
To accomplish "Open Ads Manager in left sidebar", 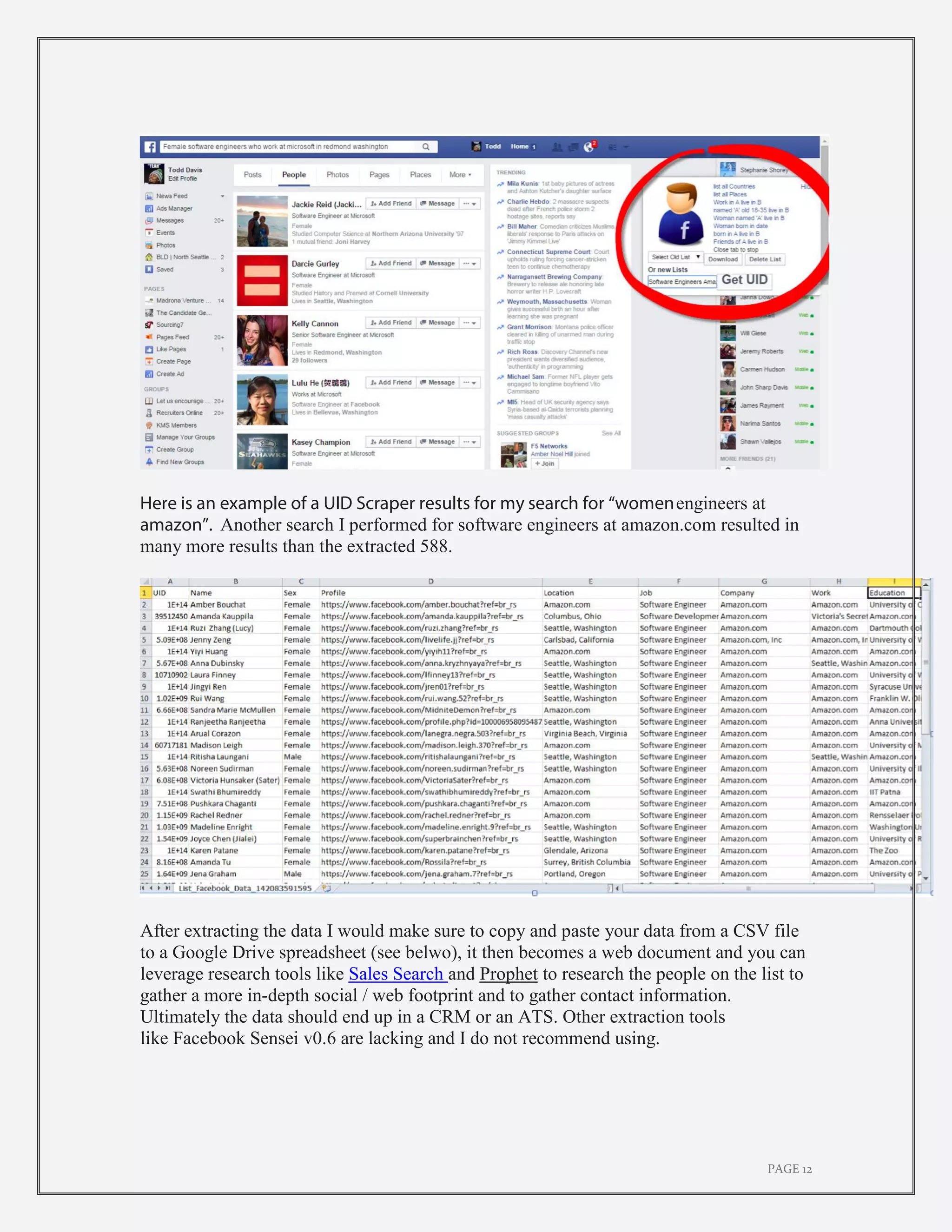I will [x=174, y=208].
